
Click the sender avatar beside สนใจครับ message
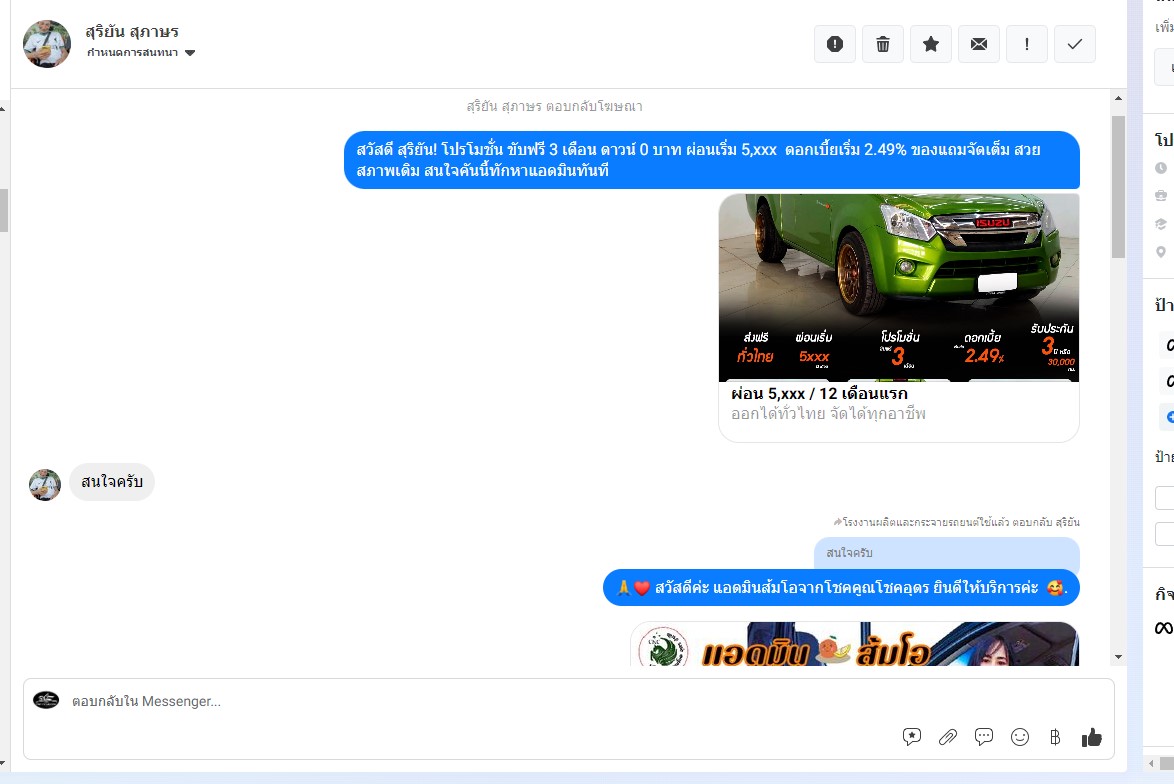[45, 484]
